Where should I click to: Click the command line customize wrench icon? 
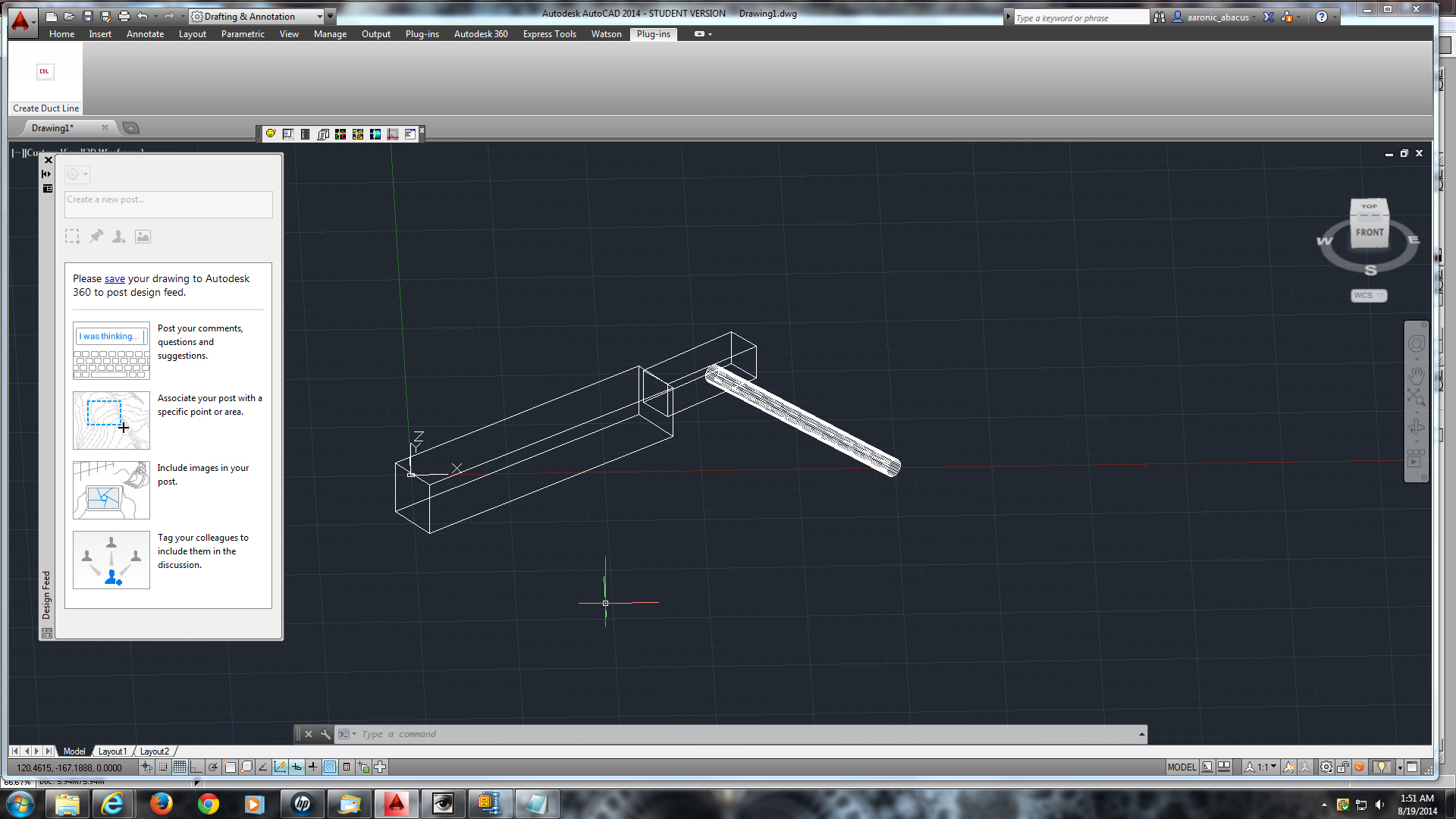[x=325, y=734]
